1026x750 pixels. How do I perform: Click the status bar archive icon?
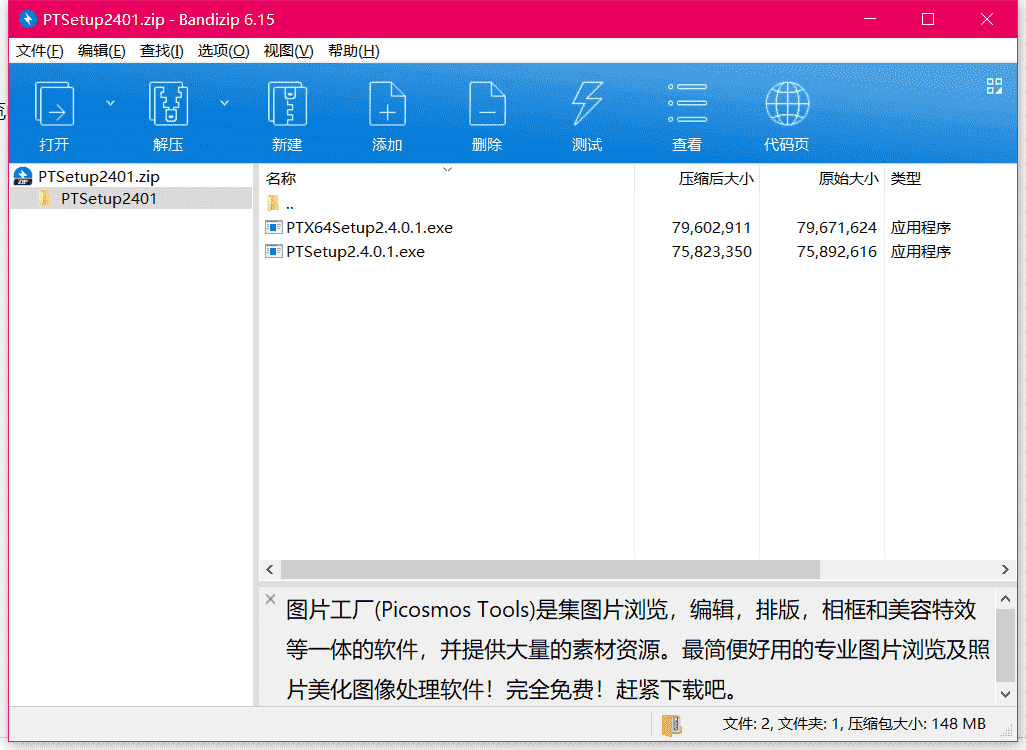pyautogui.click(x=671, y=724)
